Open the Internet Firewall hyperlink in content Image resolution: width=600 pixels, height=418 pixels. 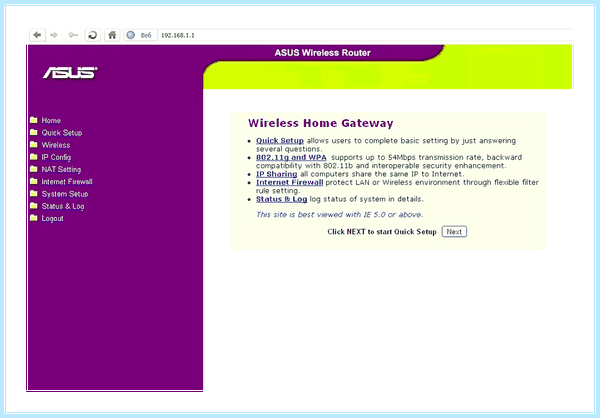pos(290,183)
